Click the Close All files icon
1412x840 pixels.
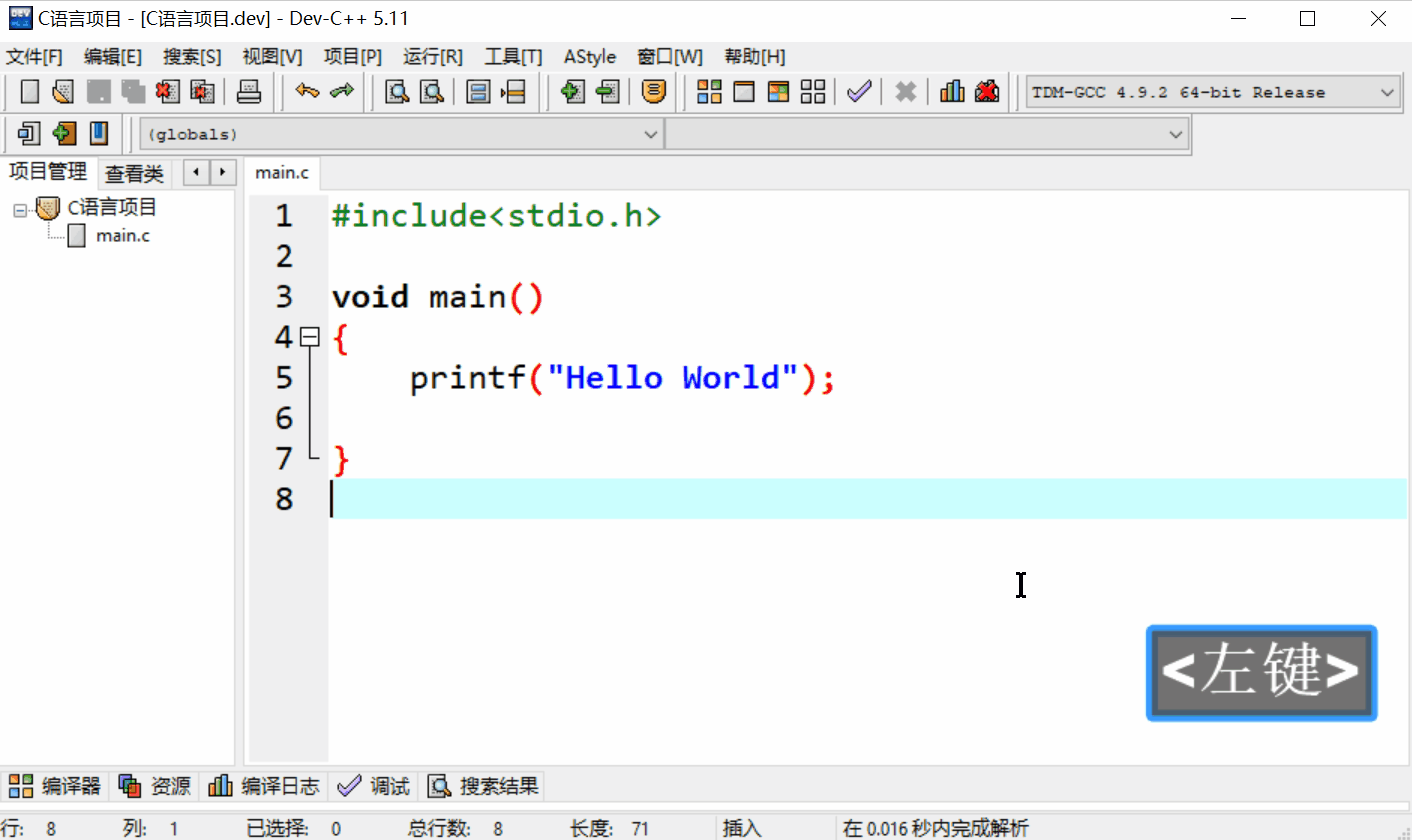[202, 92]
